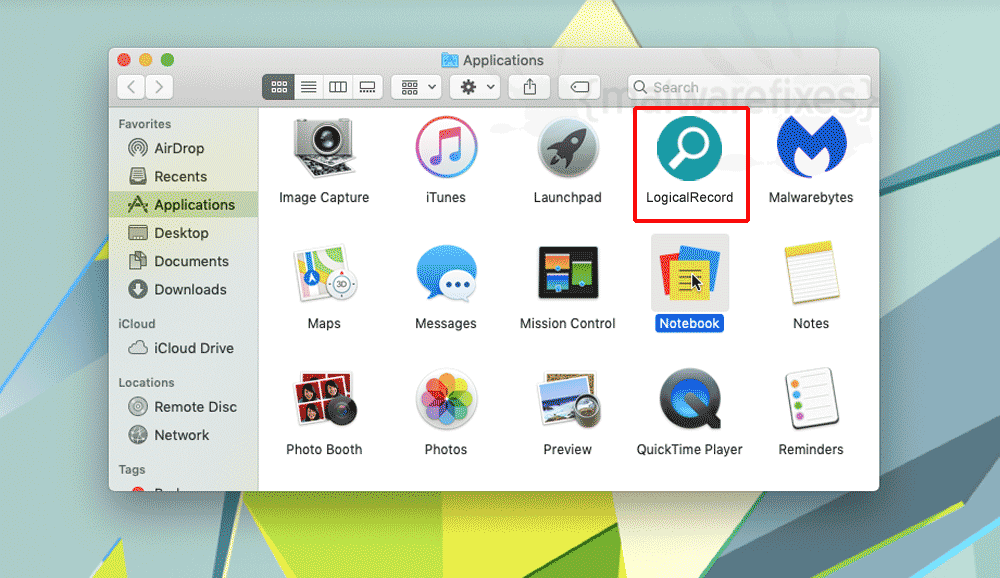Click the "LogicalRecord" app name label
Viewport: 1000px width, 578px height.
point(689,198)
